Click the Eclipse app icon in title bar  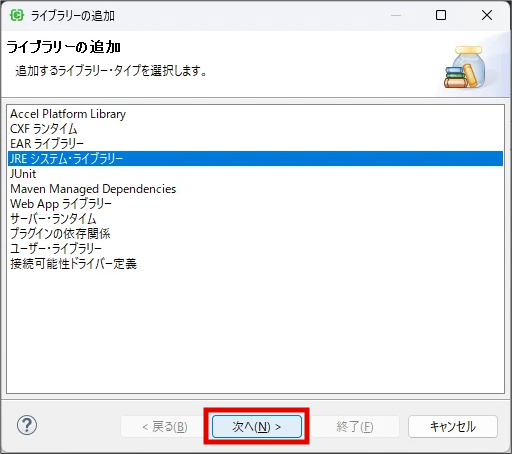17,15
